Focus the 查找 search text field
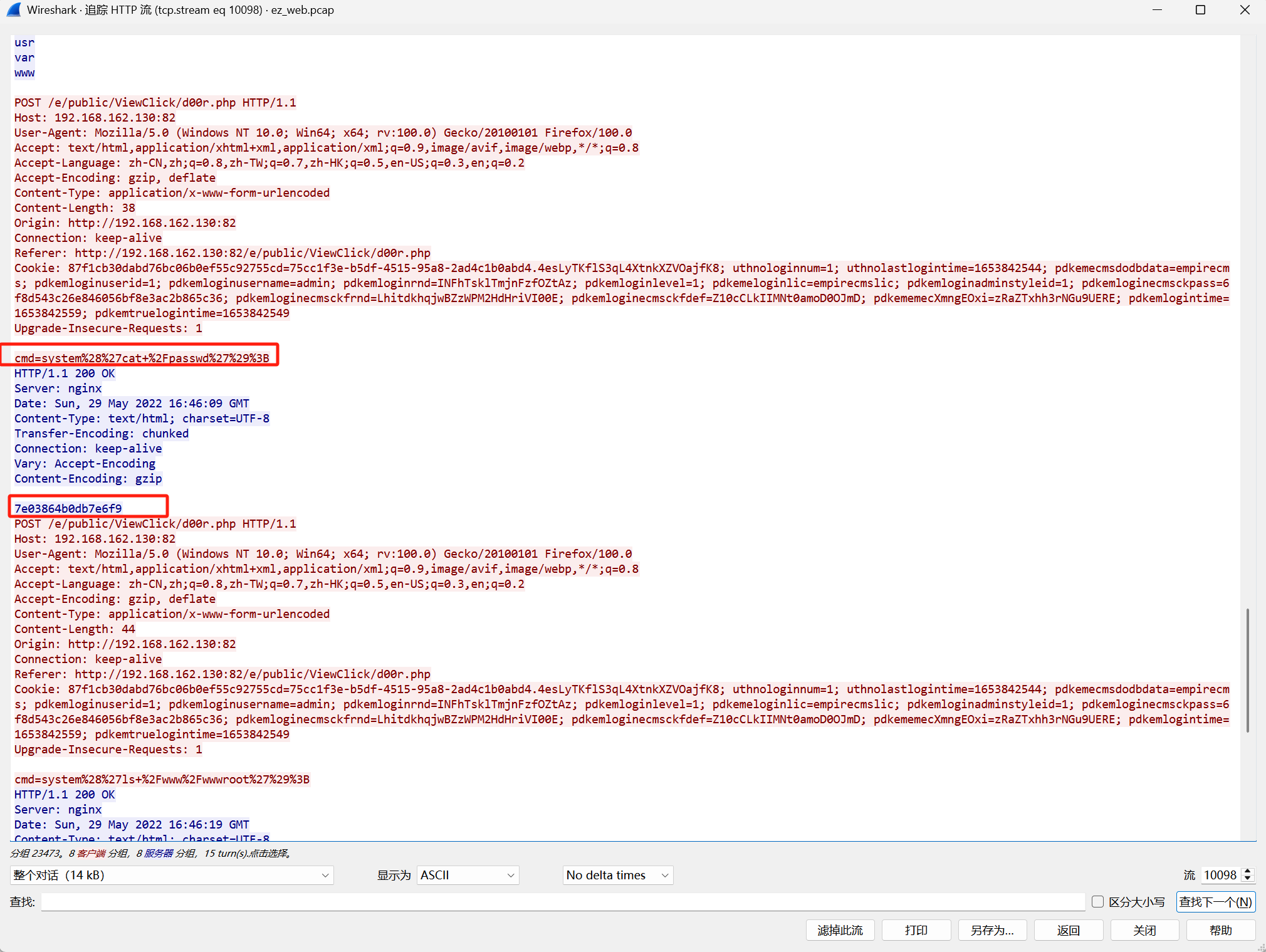The height and width of the screenshot is (952, 1266). pyautogui.click(x=562, y=902)
